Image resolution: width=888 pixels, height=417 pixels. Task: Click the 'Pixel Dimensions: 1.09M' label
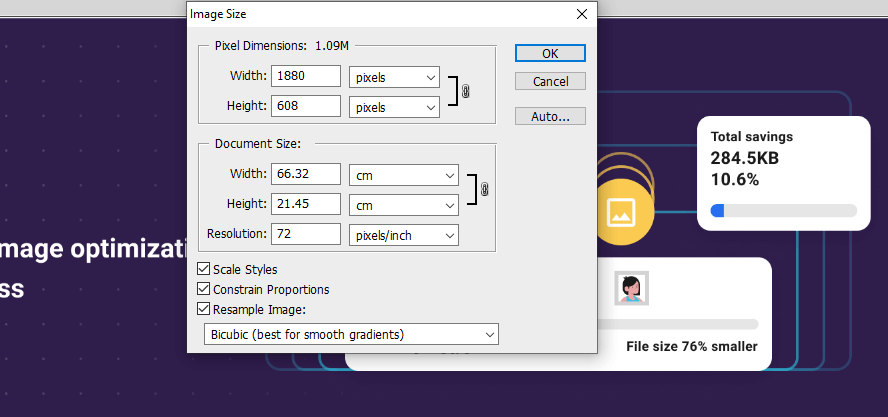(281, 46)
